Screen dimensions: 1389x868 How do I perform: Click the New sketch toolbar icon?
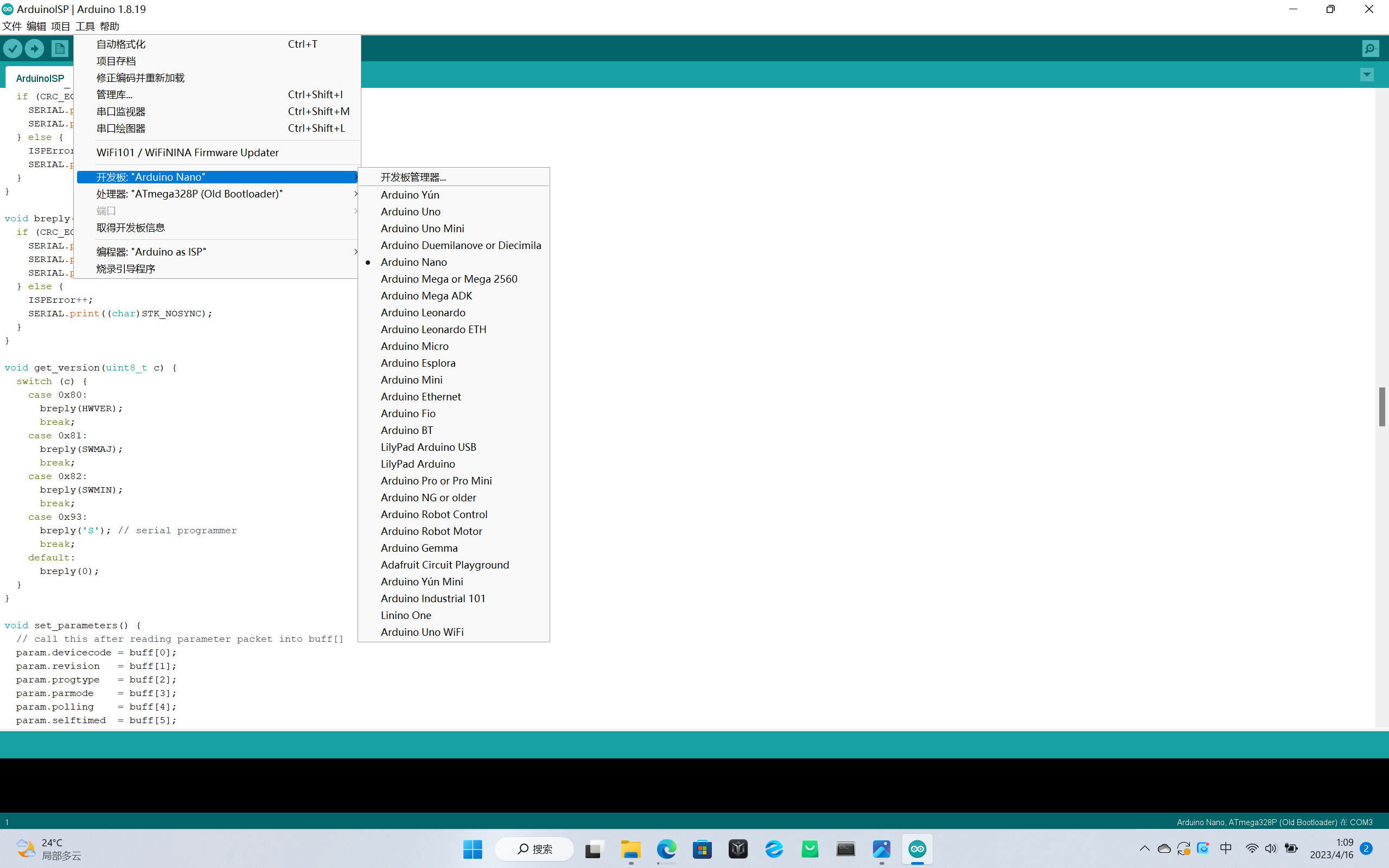coord(60,49)
